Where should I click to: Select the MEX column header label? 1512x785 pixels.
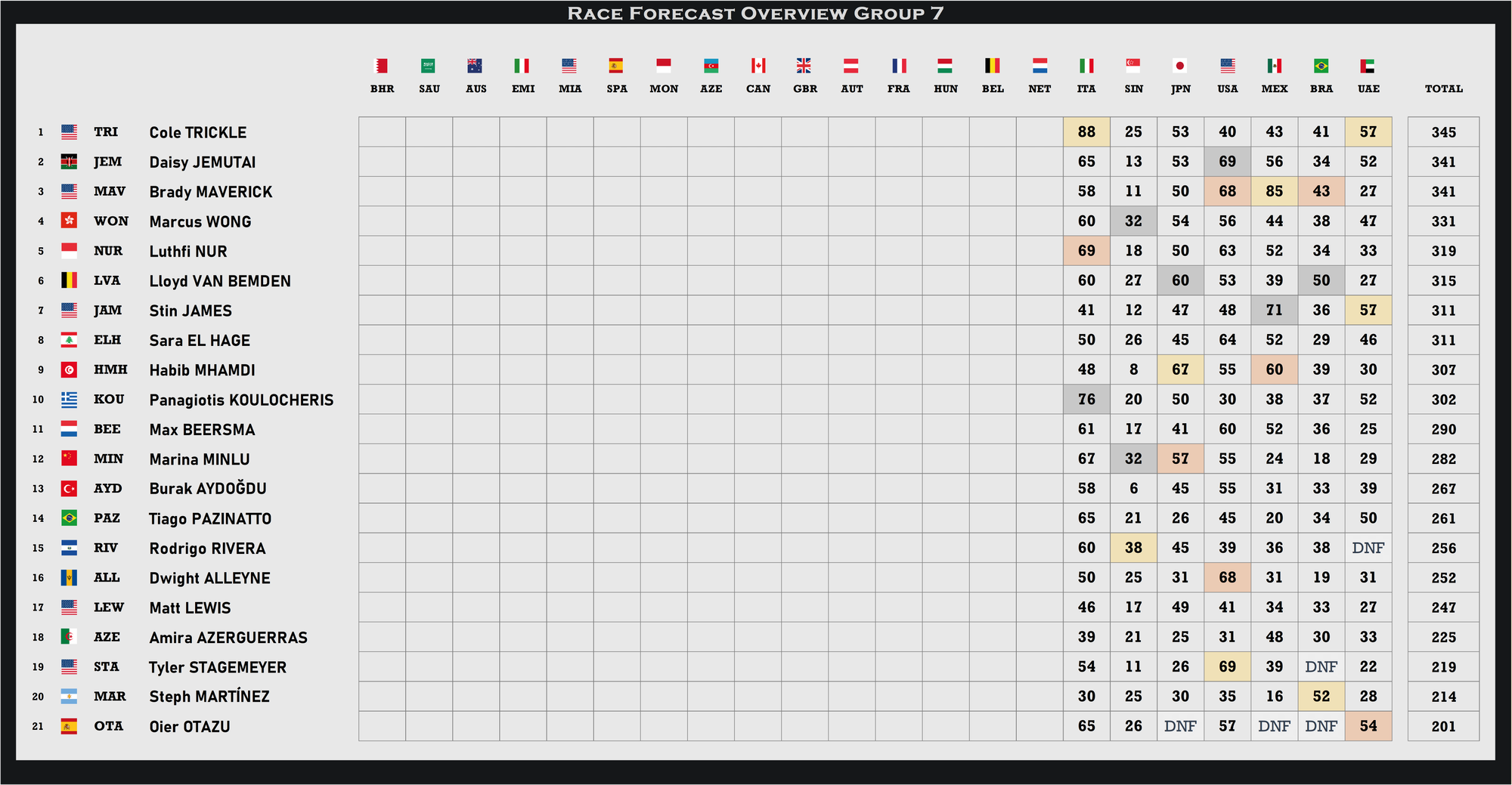click(x=1274, y=89)
